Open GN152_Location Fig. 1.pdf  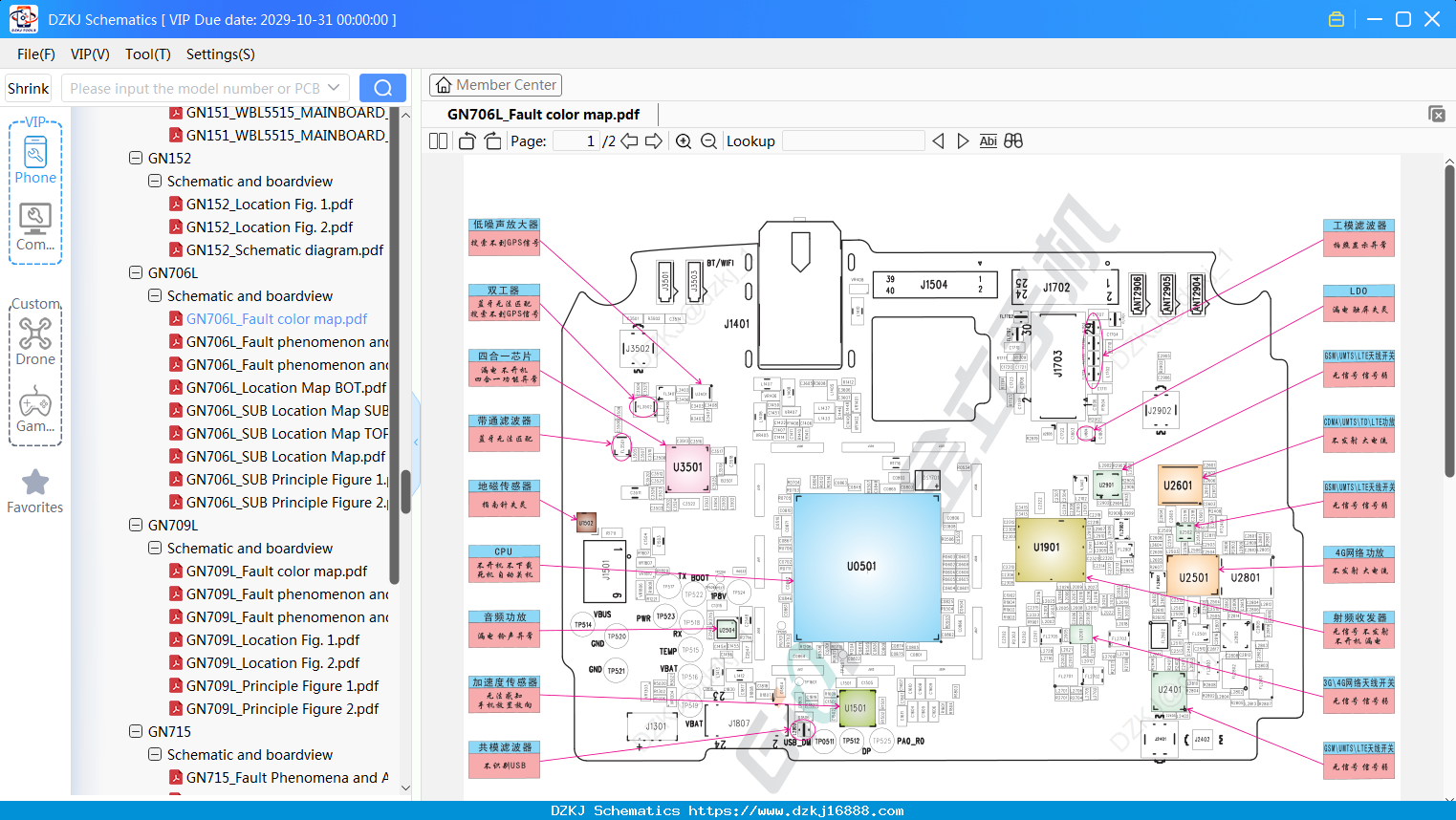point(270,205)
